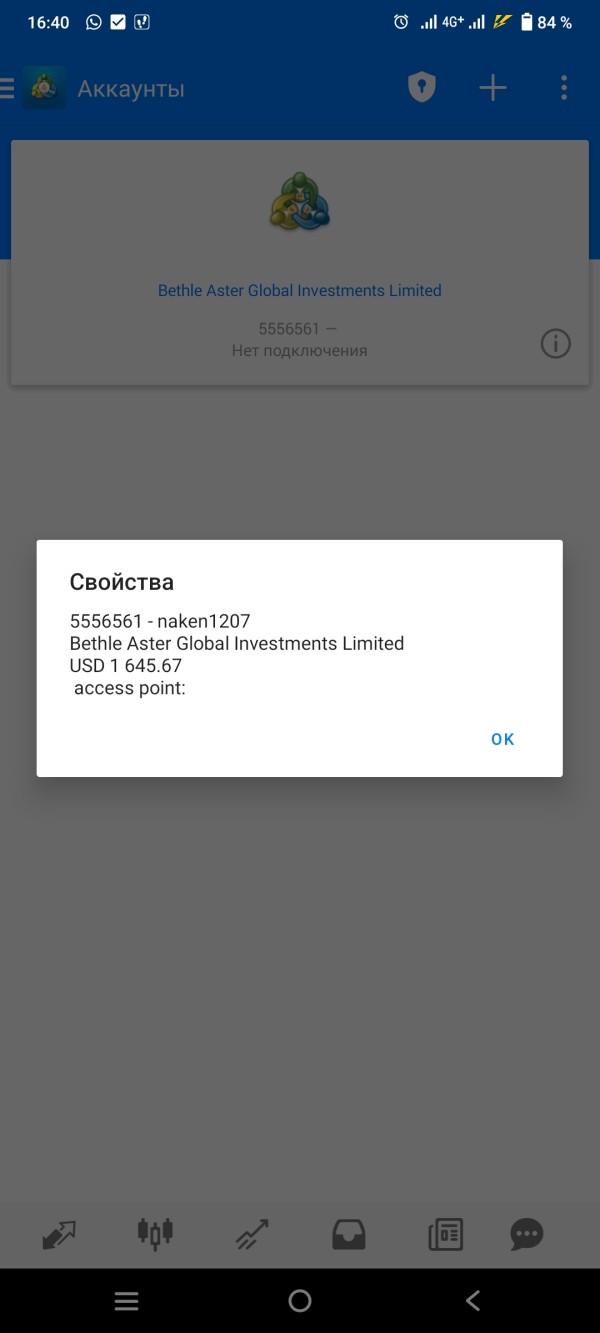This screenshot has height=1333, width=600.
Task: Tap the shield key icon in header
Action: coord(423,88)
